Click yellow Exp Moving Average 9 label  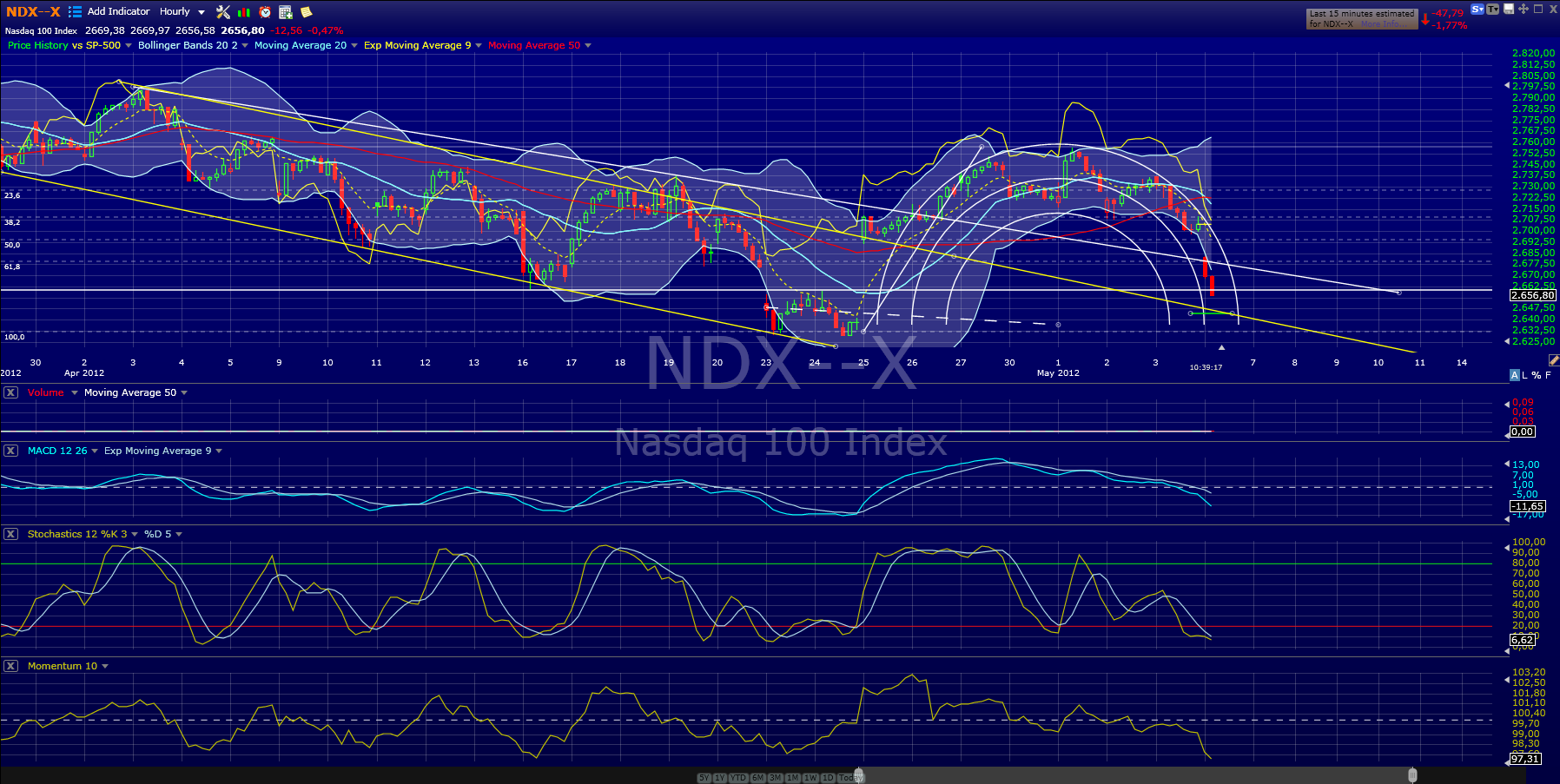click(418, 45)
